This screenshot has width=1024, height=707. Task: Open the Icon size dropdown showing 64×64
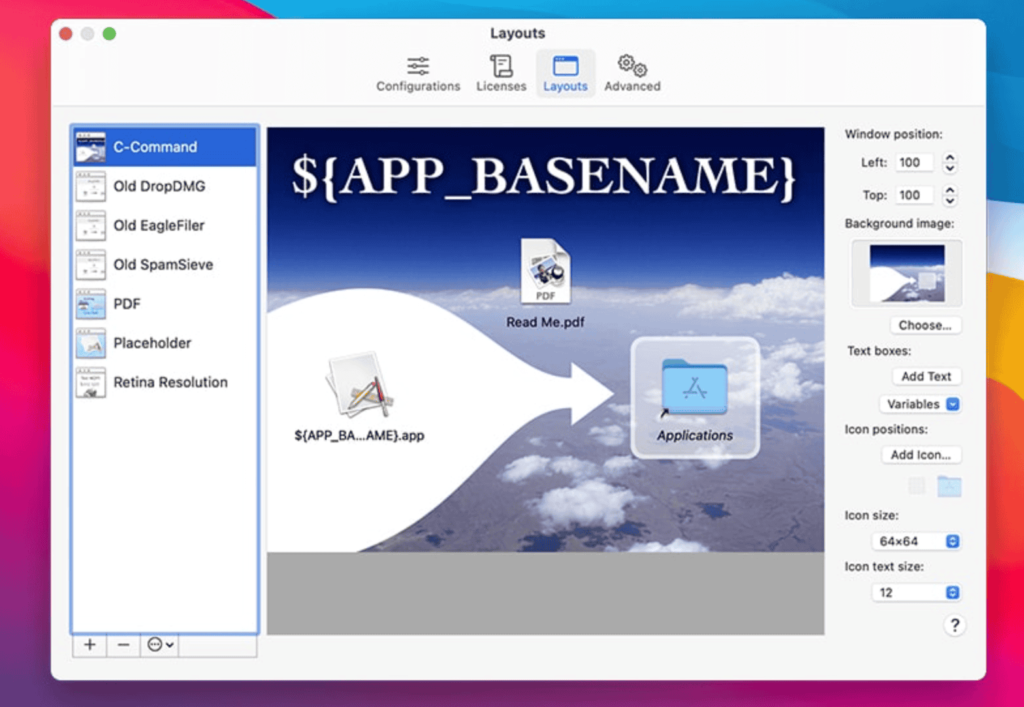(916, 540)
